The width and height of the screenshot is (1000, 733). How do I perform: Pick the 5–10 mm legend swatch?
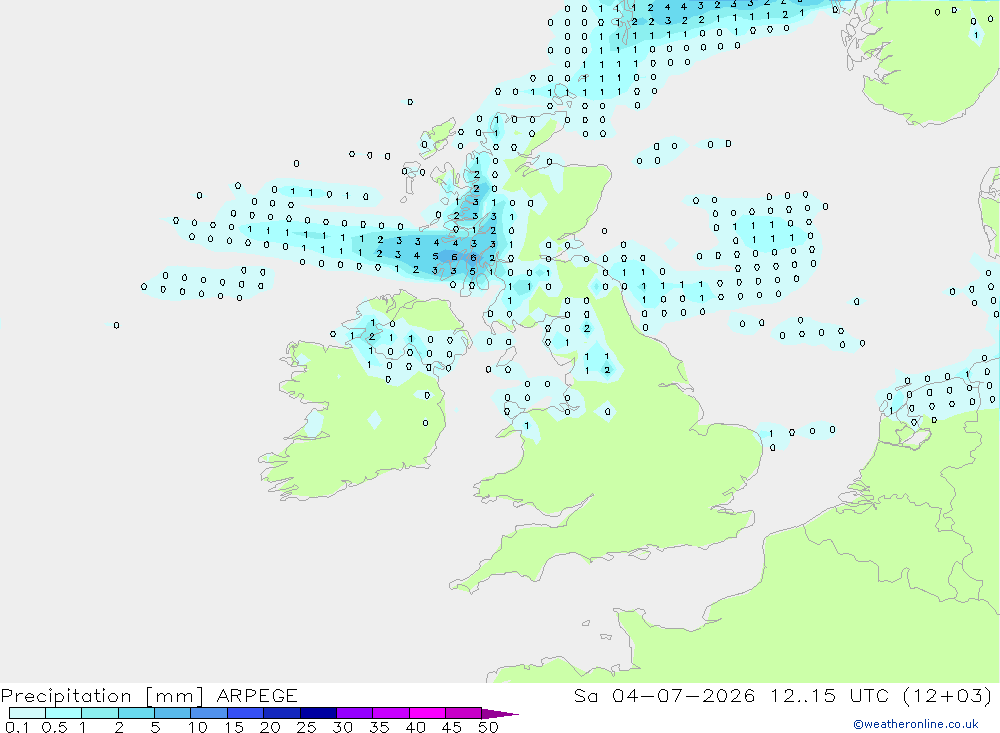tap(173, 713)
